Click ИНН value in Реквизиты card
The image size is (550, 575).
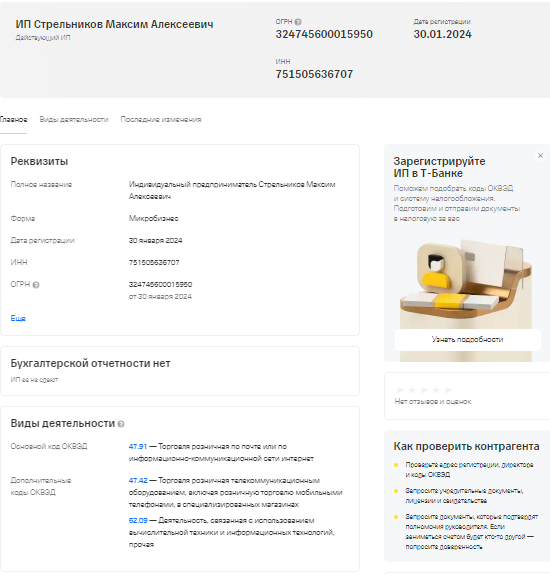pos(154,263)
